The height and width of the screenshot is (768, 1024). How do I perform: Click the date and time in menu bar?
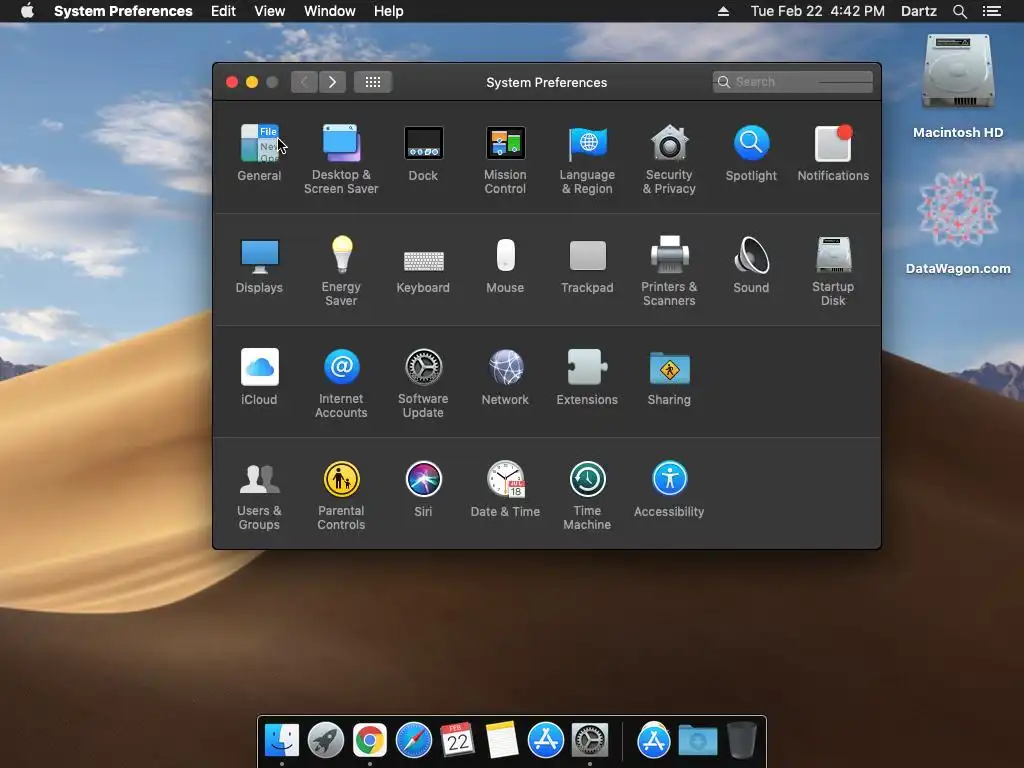[818, 11]
